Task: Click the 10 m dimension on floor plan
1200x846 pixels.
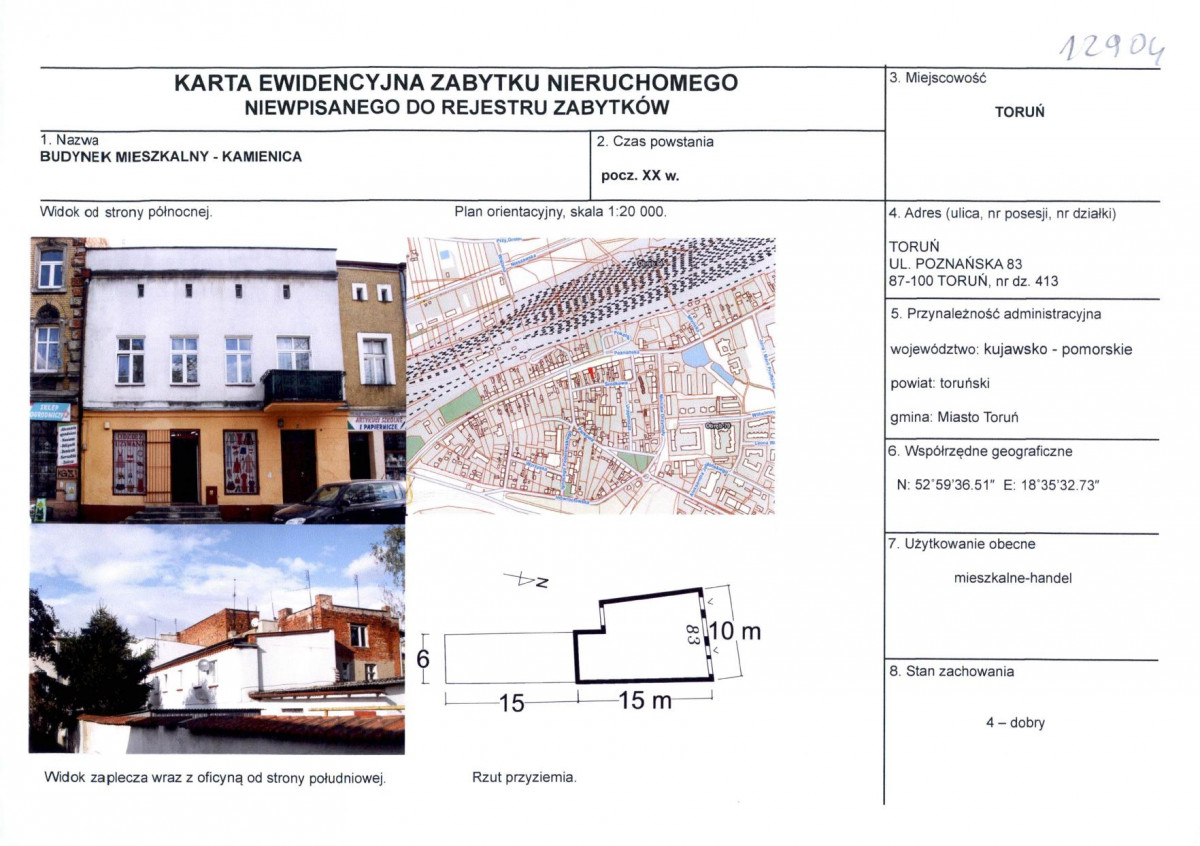Action: [x=735, y=632]
